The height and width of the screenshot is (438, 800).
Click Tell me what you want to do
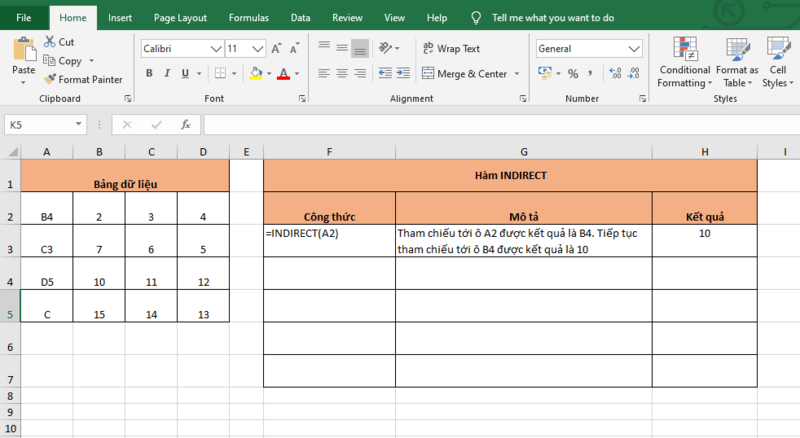(x=565, y=18)
